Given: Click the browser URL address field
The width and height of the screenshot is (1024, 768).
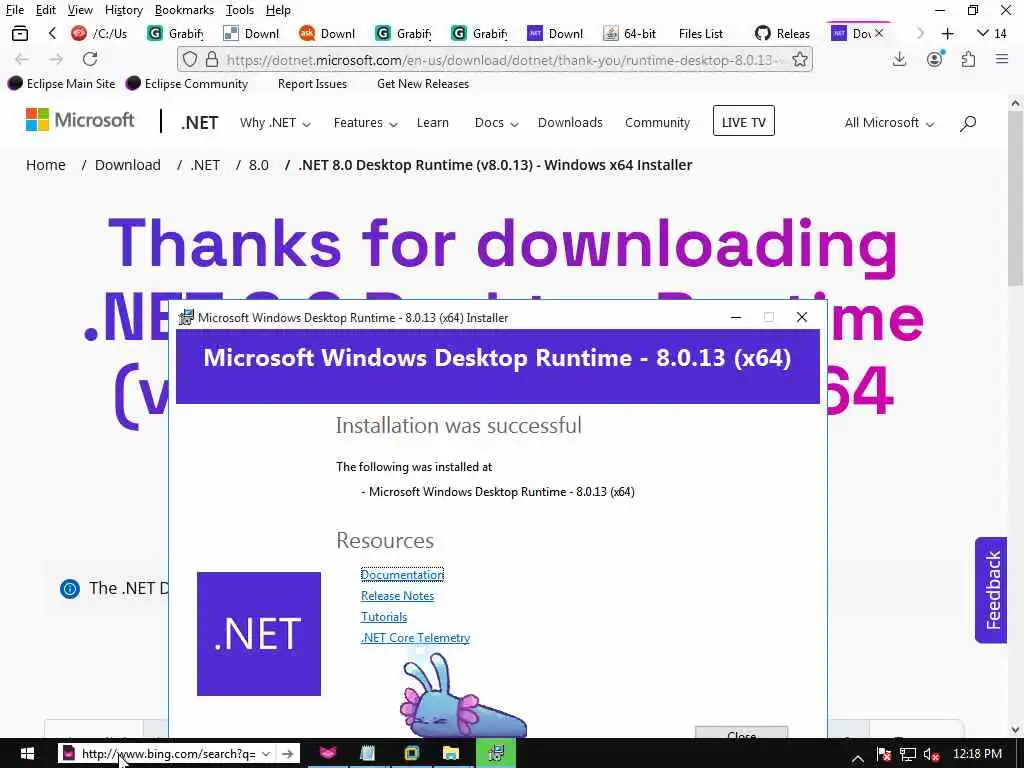Looking at the screenshot, I should 494,59.
